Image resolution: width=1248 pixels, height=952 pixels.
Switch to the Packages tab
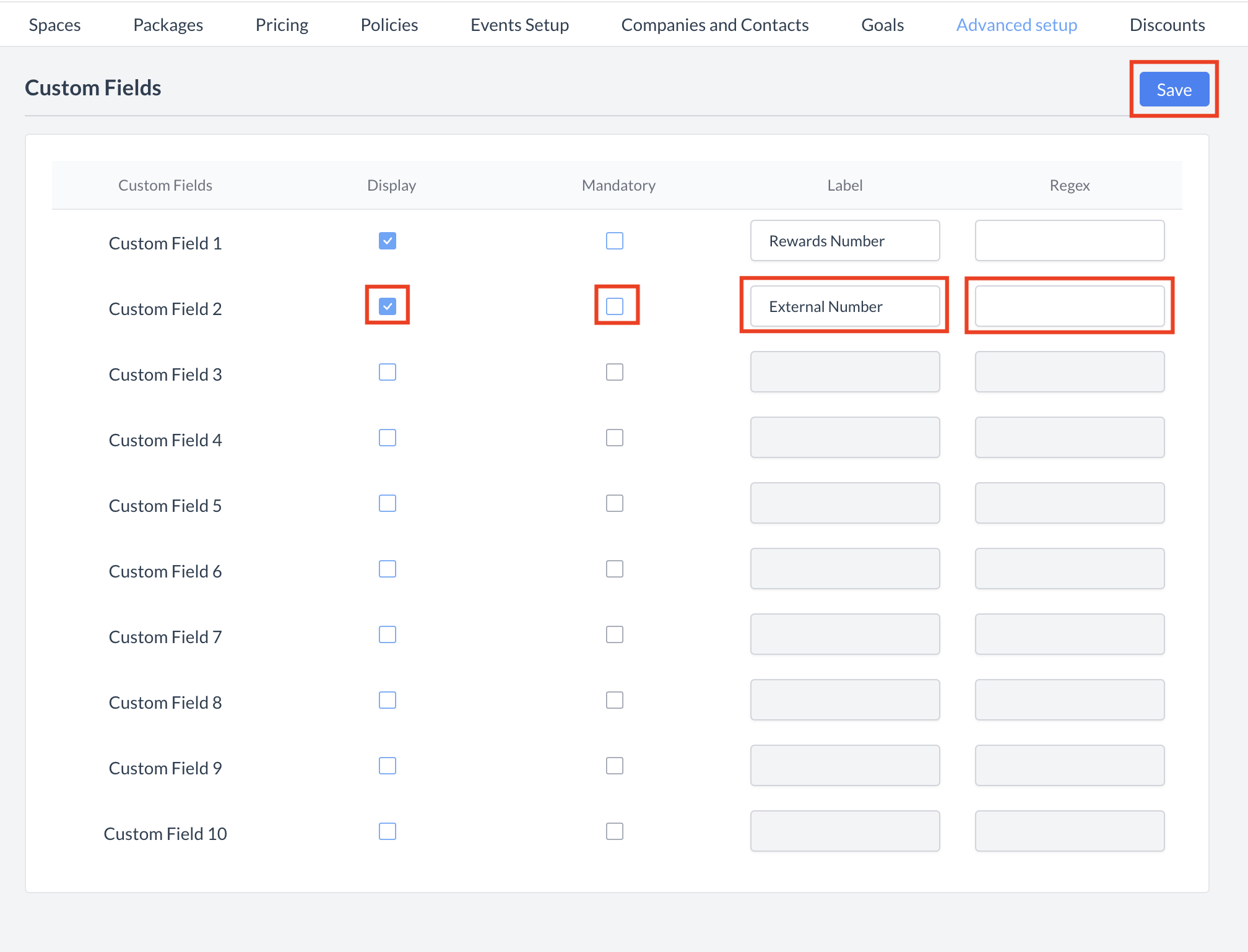168,25
